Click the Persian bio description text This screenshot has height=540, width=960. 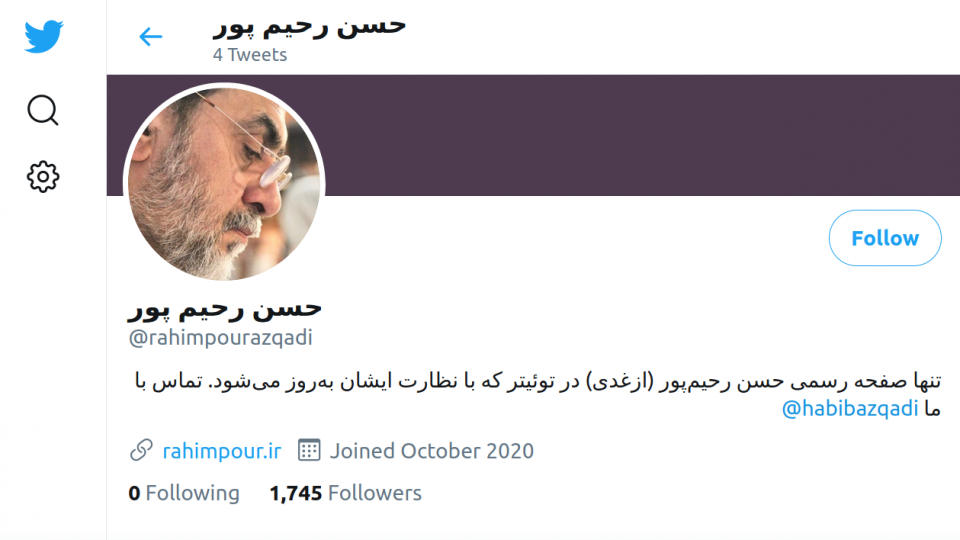(x=538, y=394)
